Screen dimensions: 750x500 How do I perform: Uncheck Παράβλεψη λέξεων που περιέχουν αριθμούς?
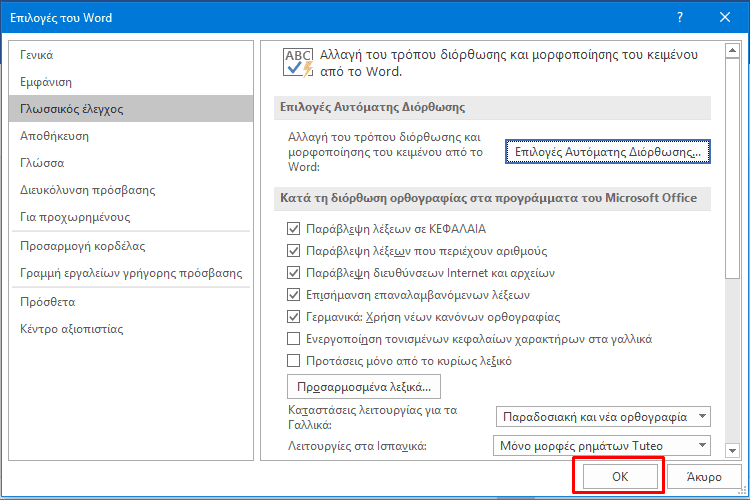(x=293, y=251)
